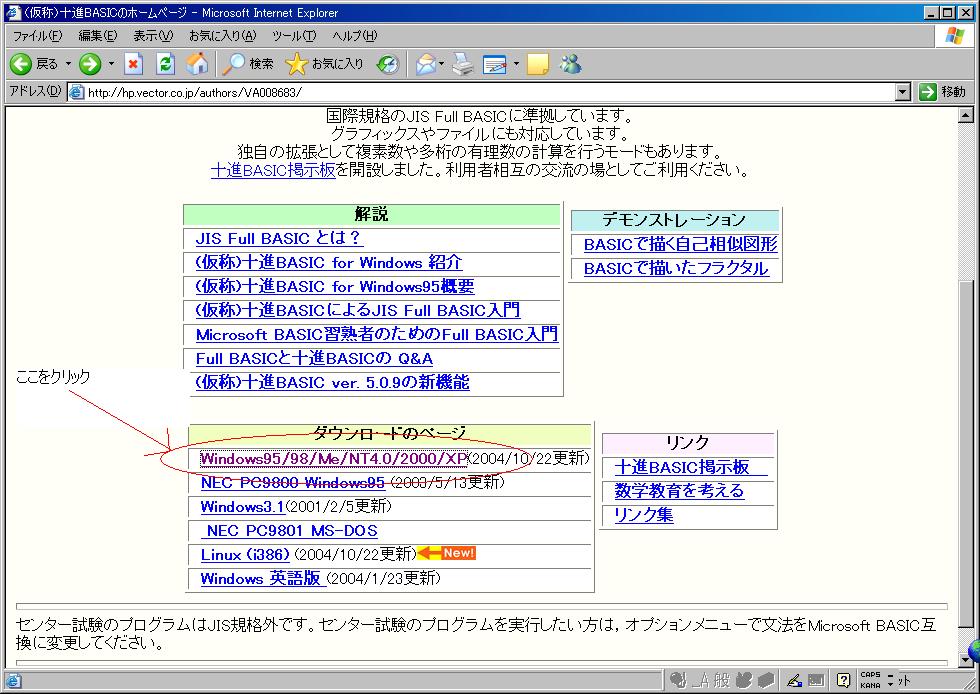The height and width of the screenshot is (694, 980).
Task: Print the page with the printer icon
Action: point(463,64)
